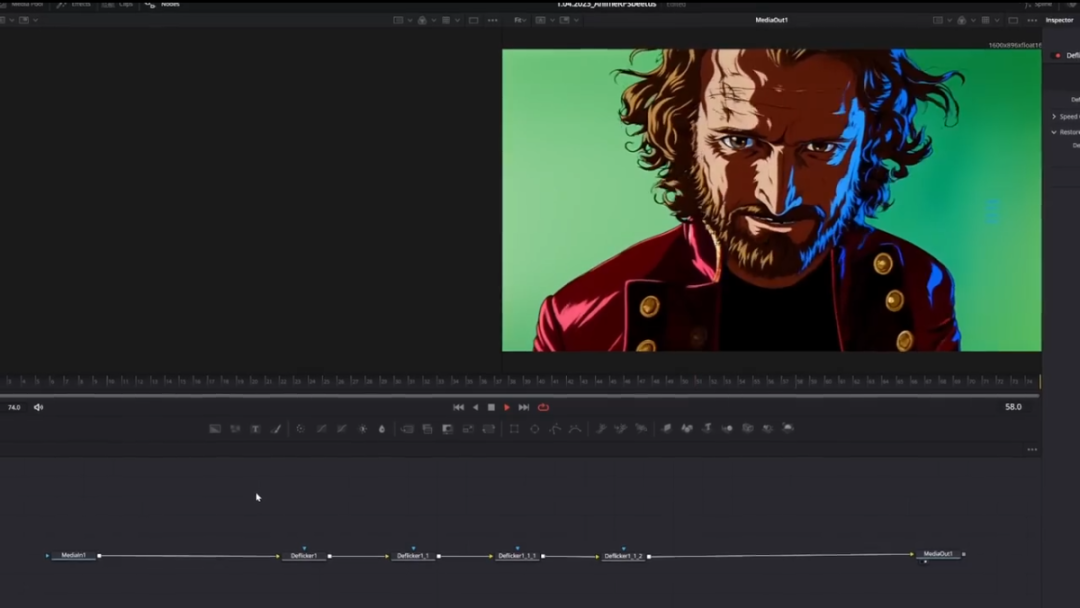The image size is (1080, 608).
Task: Select the MediaIn1 node
Action: (74, 555)
